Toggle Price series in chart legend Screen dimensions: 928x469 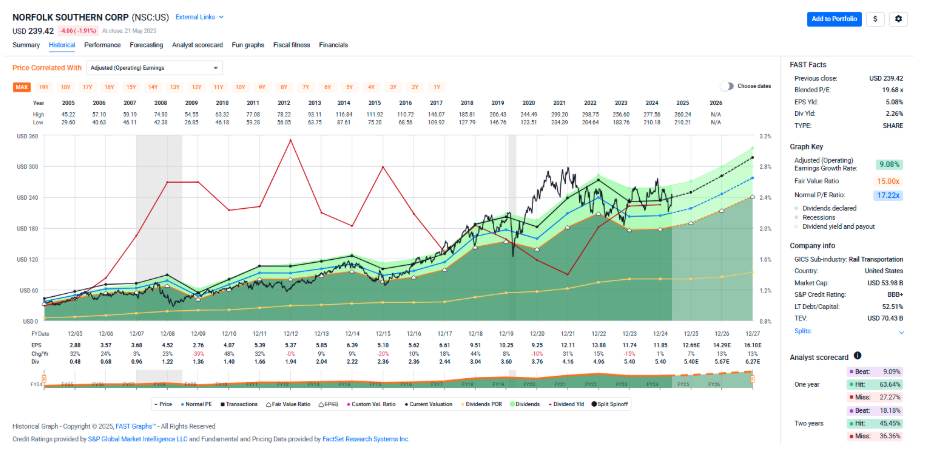pos(163,404)
